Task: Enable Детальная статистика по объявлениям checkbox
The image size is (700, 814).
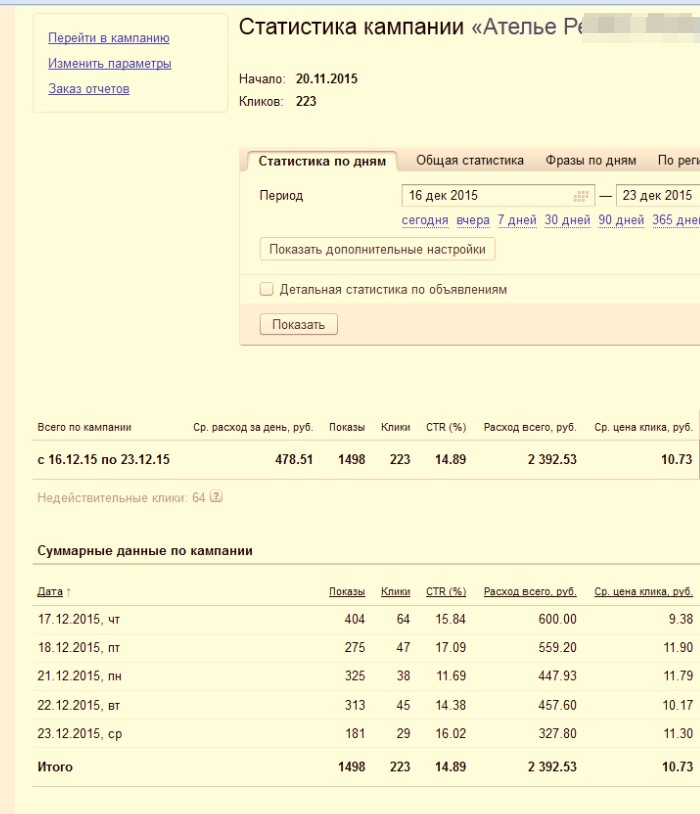Action: coord(267,290)
